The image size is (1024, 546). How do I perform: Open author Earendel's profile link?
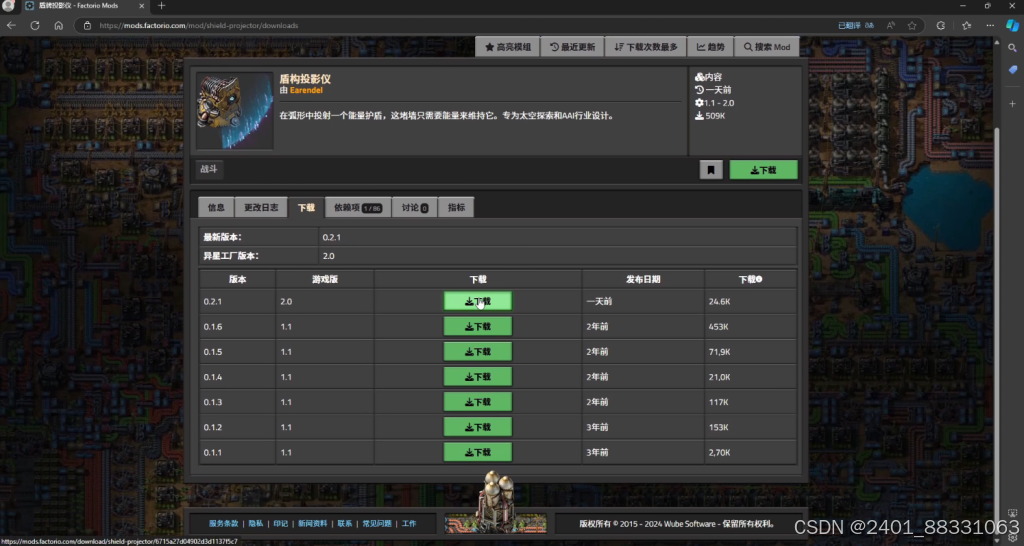pyautogui.click(x=306, y=90)
